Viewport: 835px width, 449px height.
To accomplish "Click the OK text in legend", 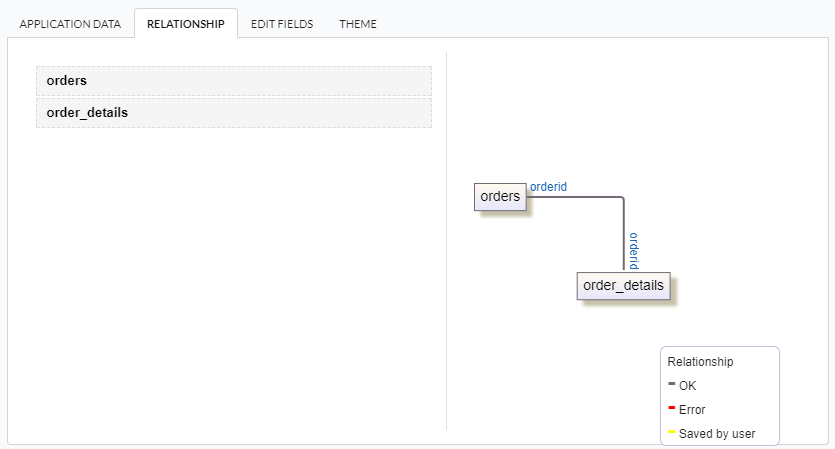I will click(x=687, y=385).
